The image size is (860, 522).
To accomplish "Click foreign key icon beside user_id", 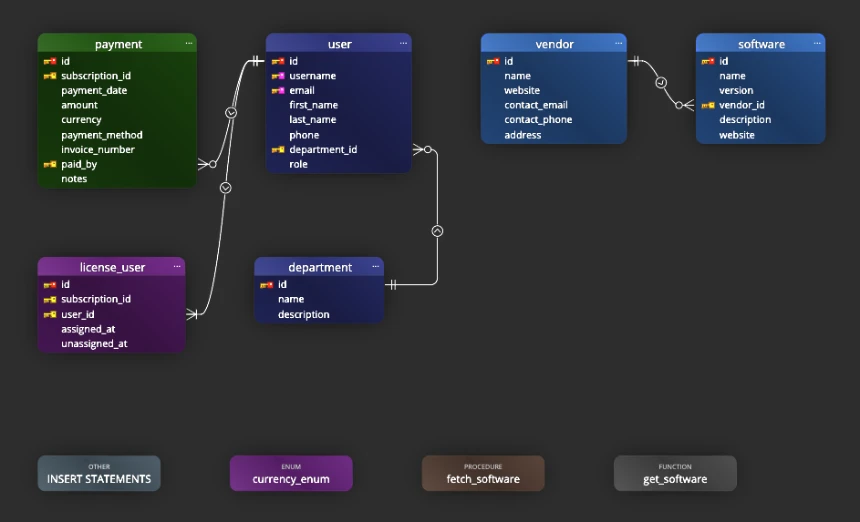I will click(x=50, y=315).
